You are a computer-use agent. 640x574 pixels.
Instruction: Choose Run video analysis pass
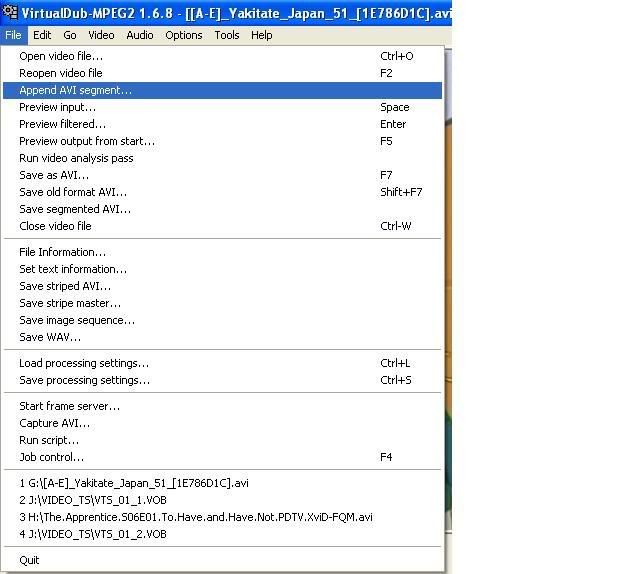pyautogui.click(x=222, y=158)
